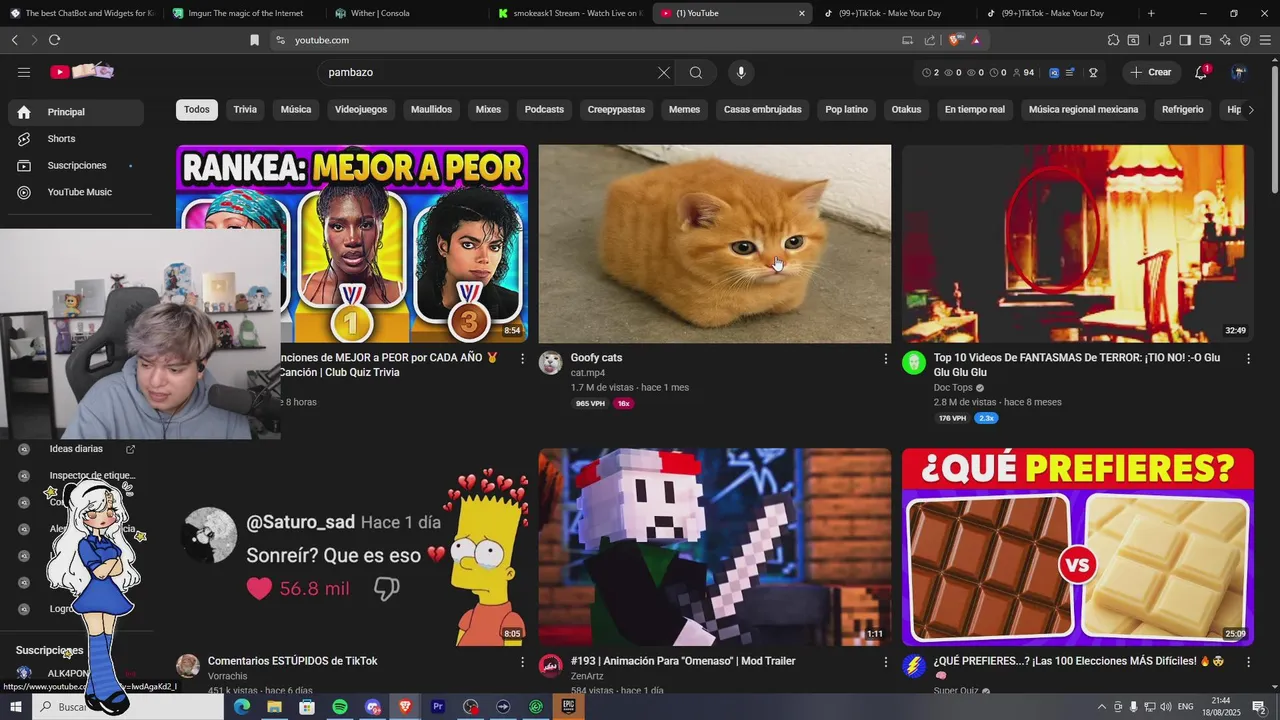Go to YouTube home via the logo
The height and width of the screenshot is (720, 1280).
[x=82, y=72]
